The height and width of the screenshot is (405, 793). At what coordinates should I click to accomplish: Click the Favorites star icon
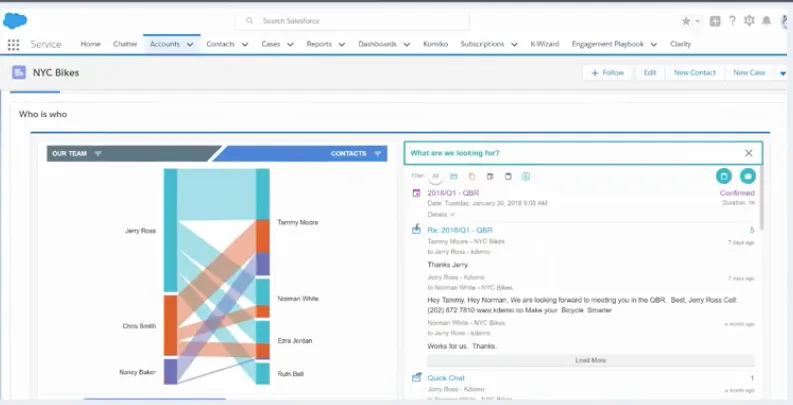pos(686,21)
